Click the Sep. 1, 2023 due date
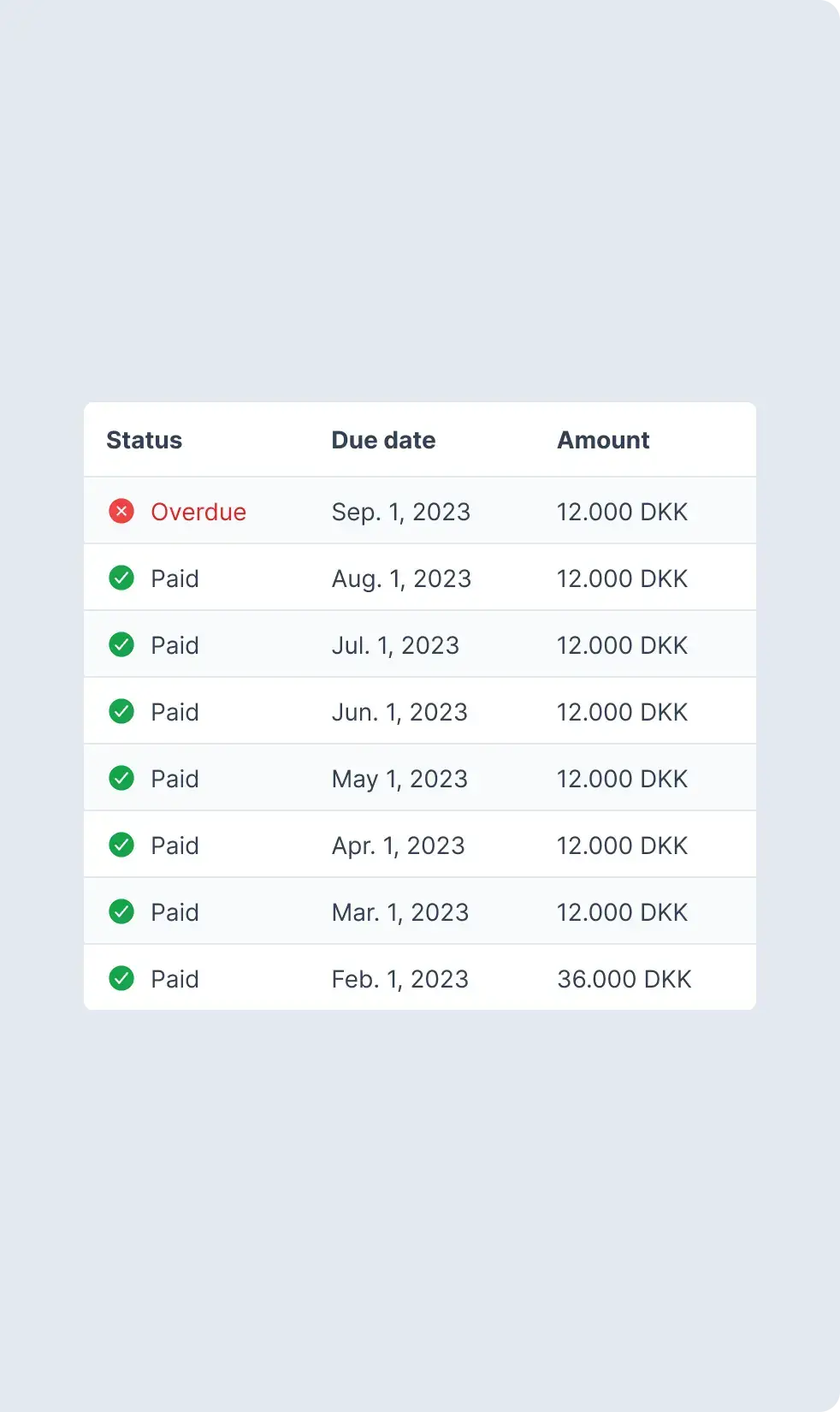The image size is (840, 1412). click(x=400, y=513)
